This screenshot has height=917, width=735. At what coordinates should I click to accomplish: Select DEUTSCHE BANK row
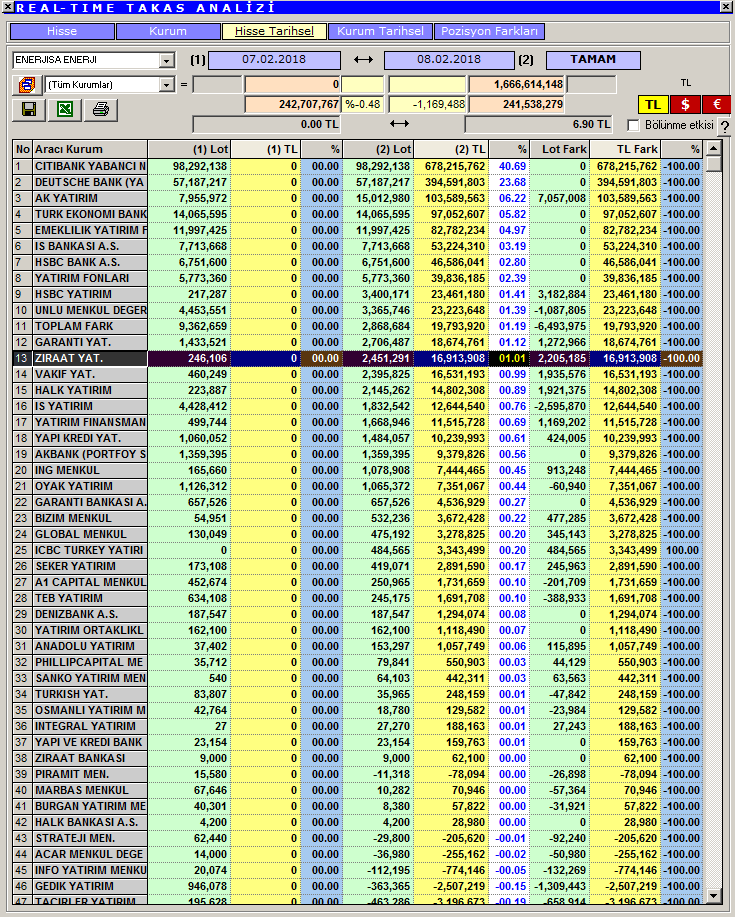358,182
